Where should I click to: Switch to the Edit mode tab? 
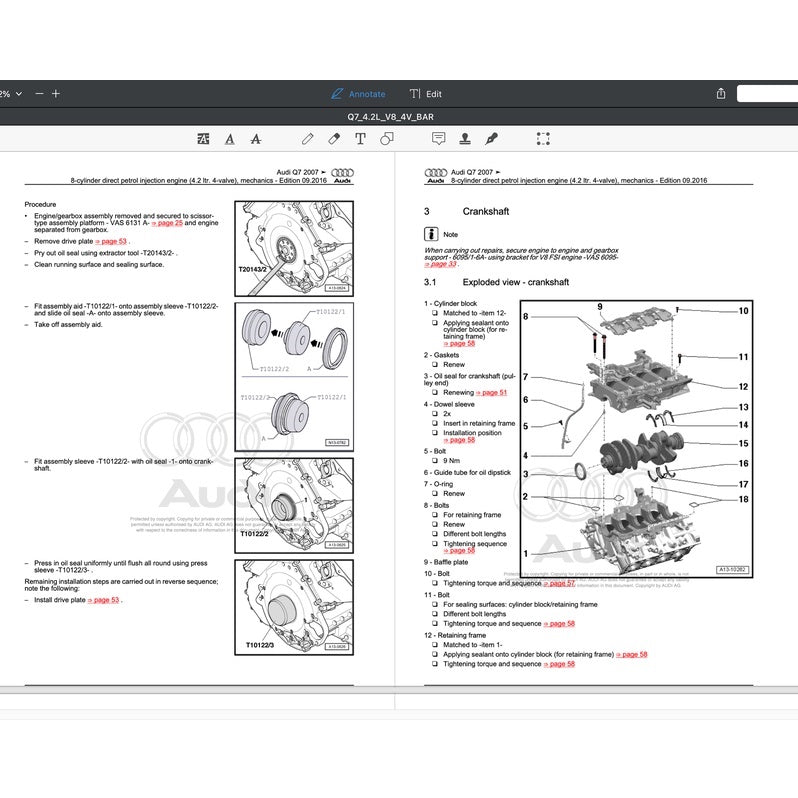click(426, 94)
